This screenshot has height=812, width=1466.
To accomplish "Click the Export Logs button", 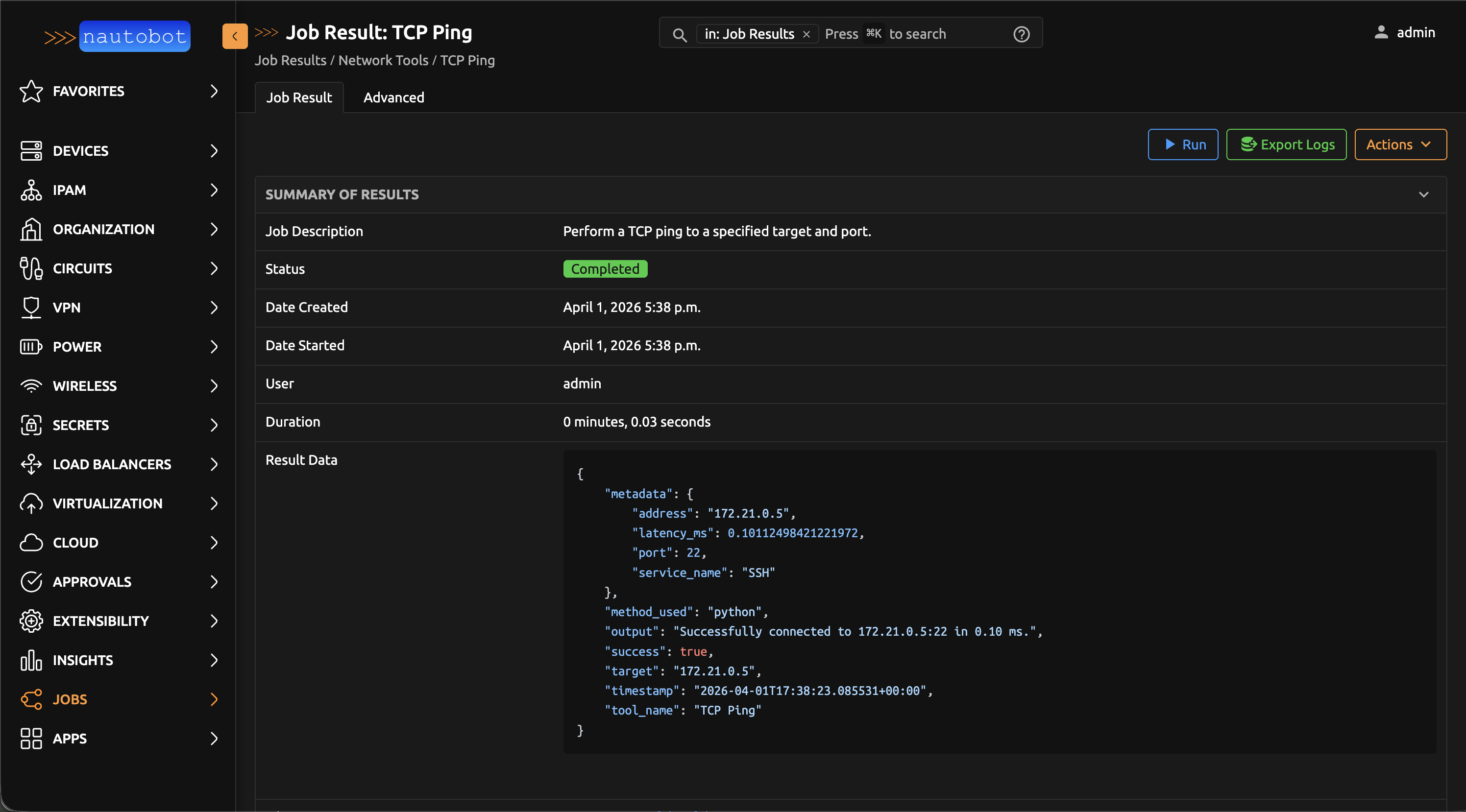I will click(x=1286, y=144).
